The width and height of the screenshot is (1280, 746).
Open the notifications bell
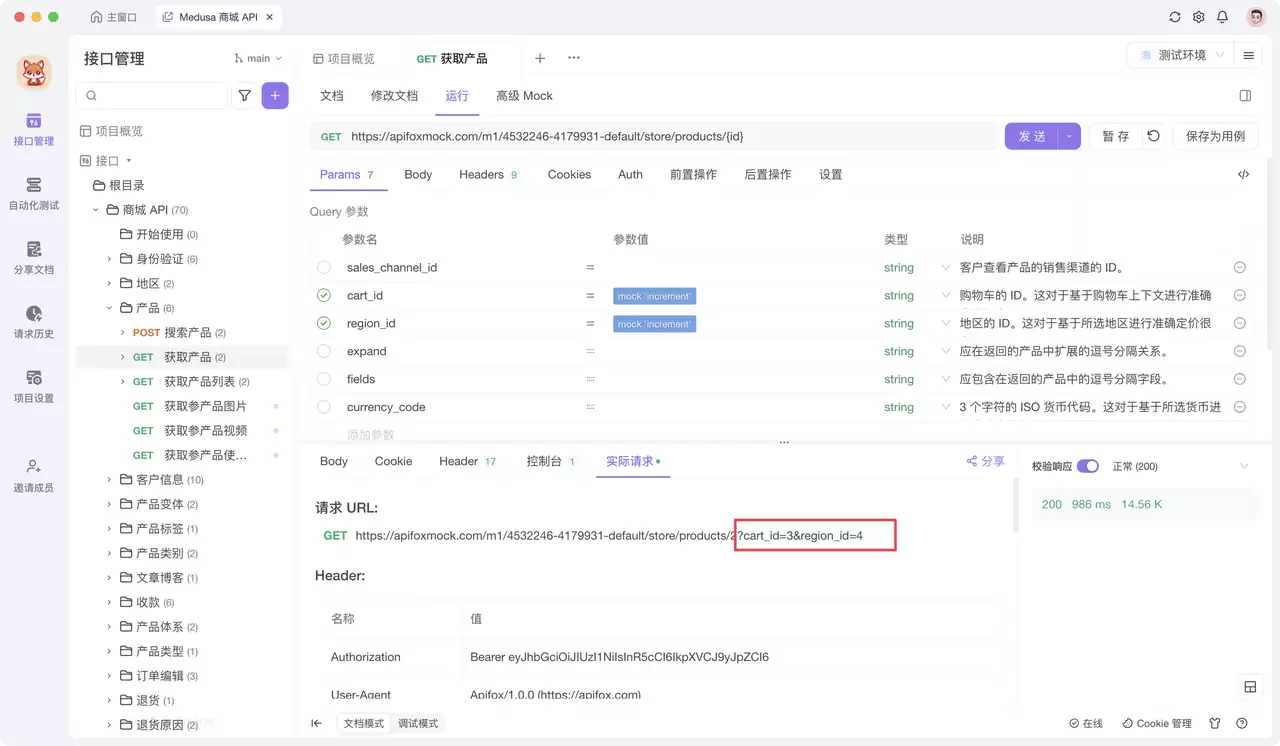point(1222,17)
